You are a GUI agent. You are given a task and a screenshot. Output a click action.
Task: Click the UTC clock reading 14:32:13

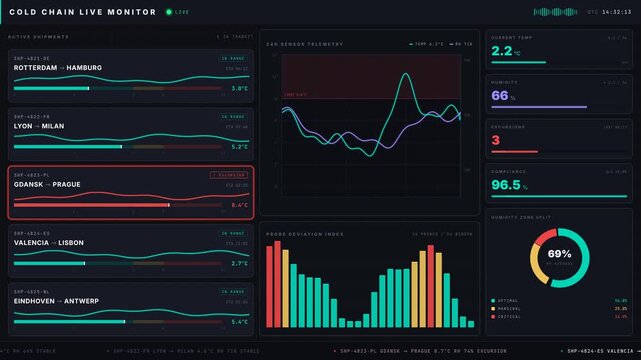coord(616,12)
